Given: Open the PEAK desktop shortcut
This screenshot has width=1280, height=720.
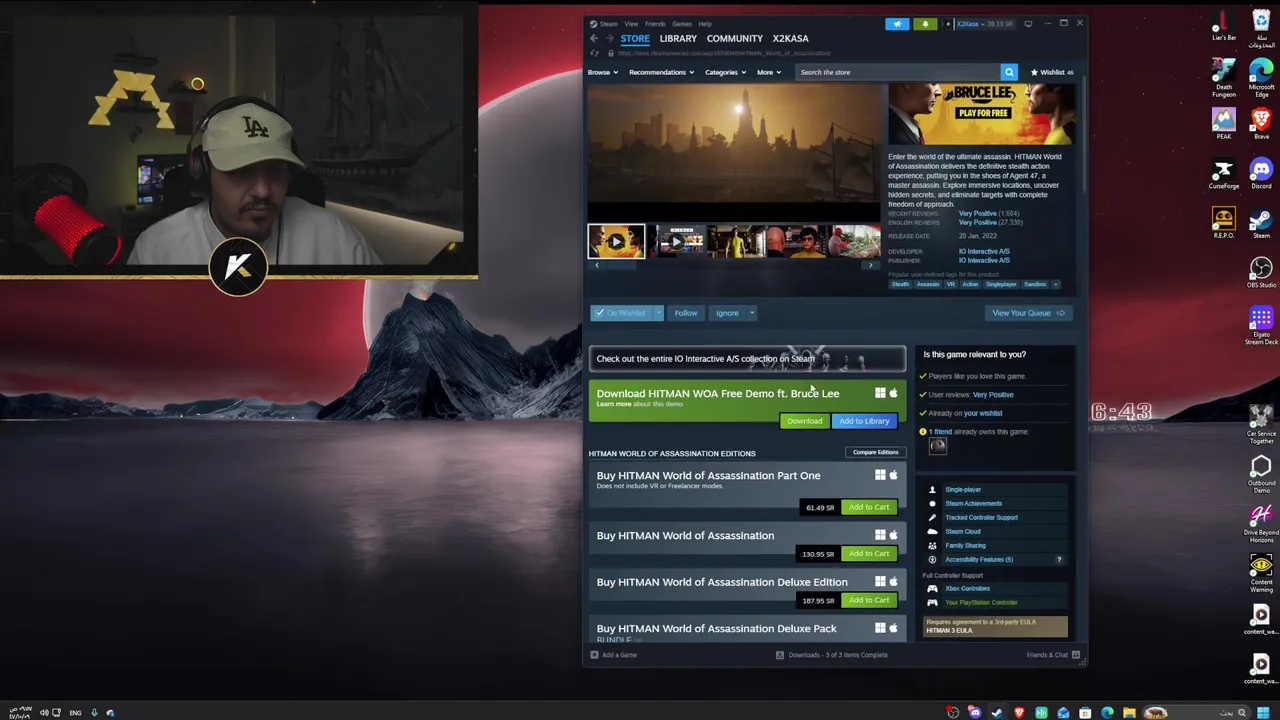Looking at the screenshot, I should [x=1224, y=122].
